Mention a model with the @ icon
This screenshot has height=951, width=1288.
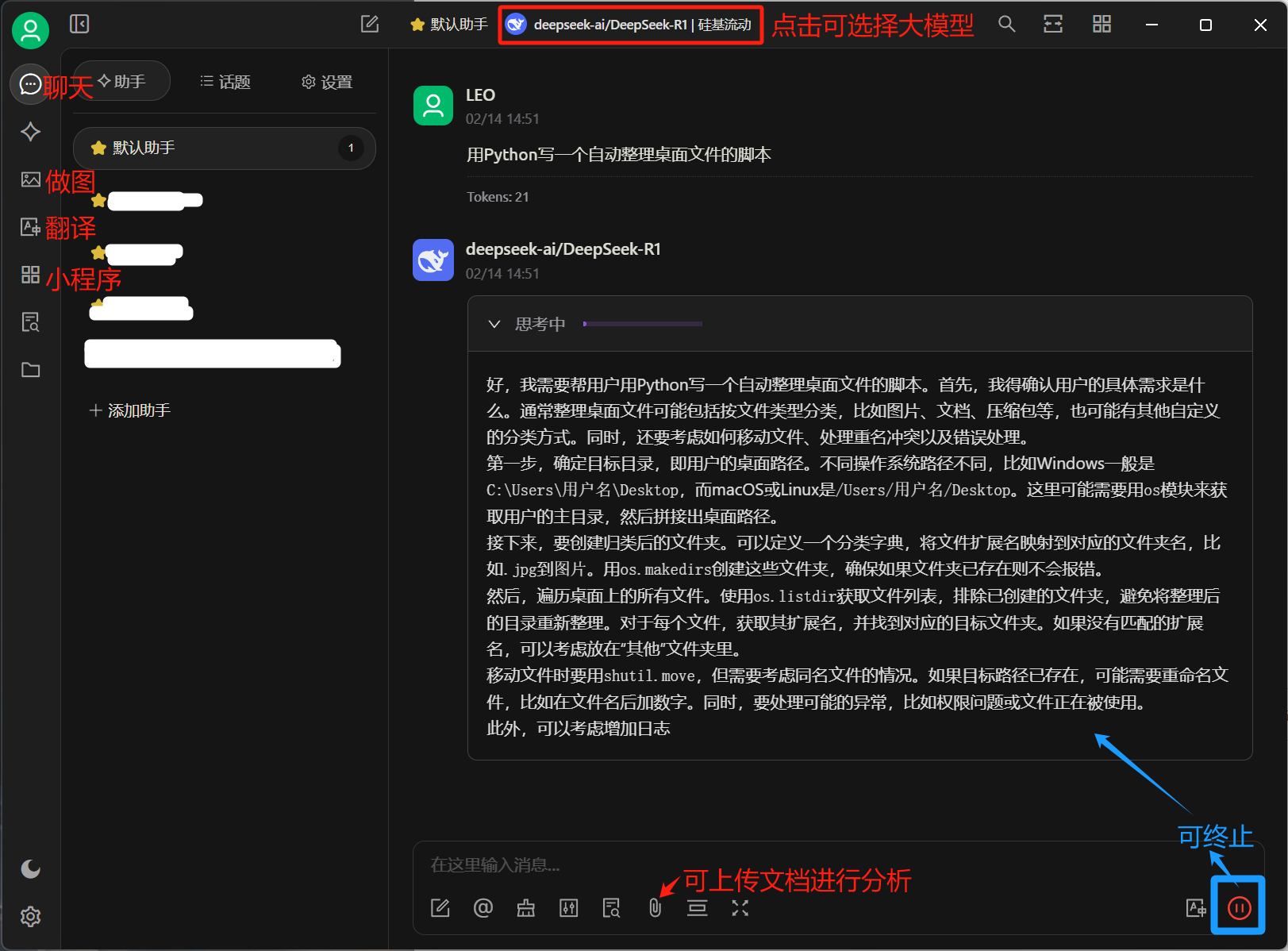pyautogui.click(x=483, y=907)
